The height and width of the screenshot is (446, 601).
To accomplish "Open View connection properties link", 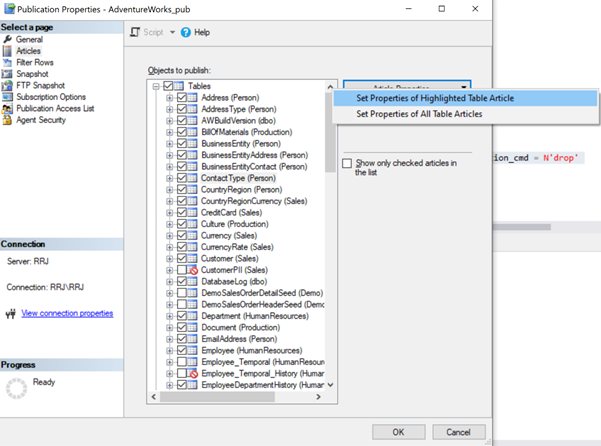I will (67, 313).
